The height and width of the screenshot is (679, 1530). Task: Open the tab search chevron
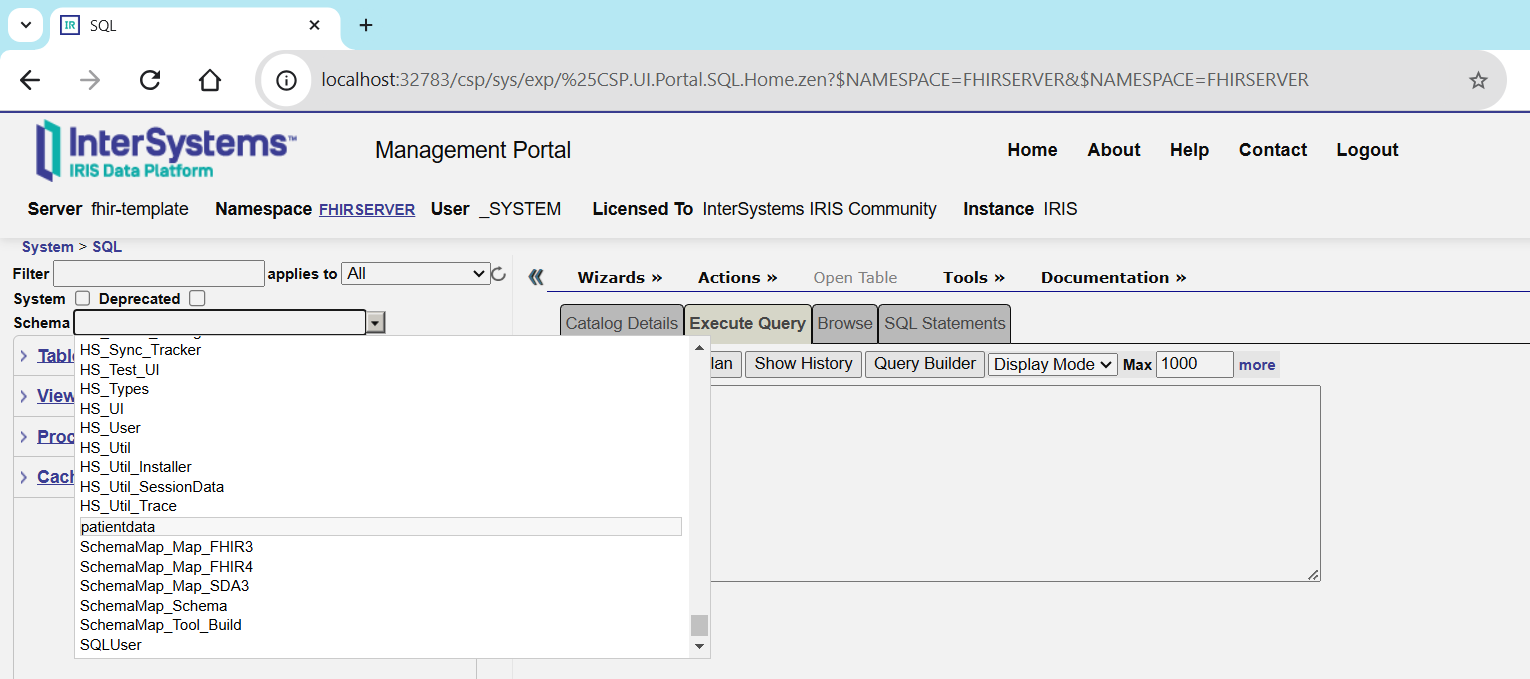pos(25,25)
